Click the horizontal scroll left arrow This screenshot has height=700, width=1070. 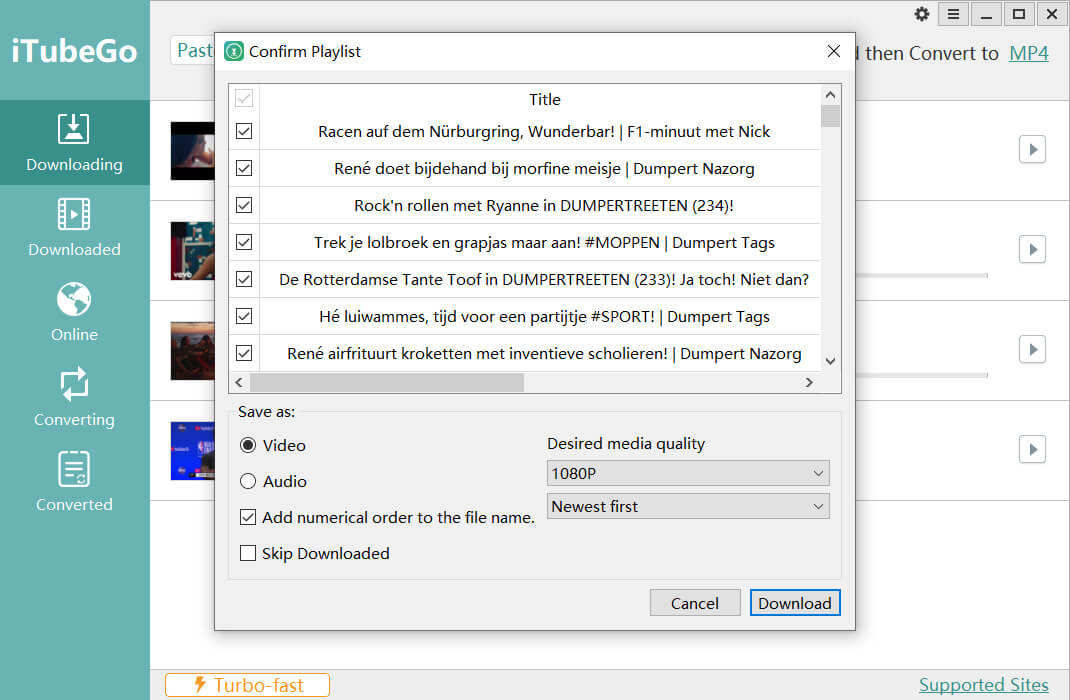(239, 382)
